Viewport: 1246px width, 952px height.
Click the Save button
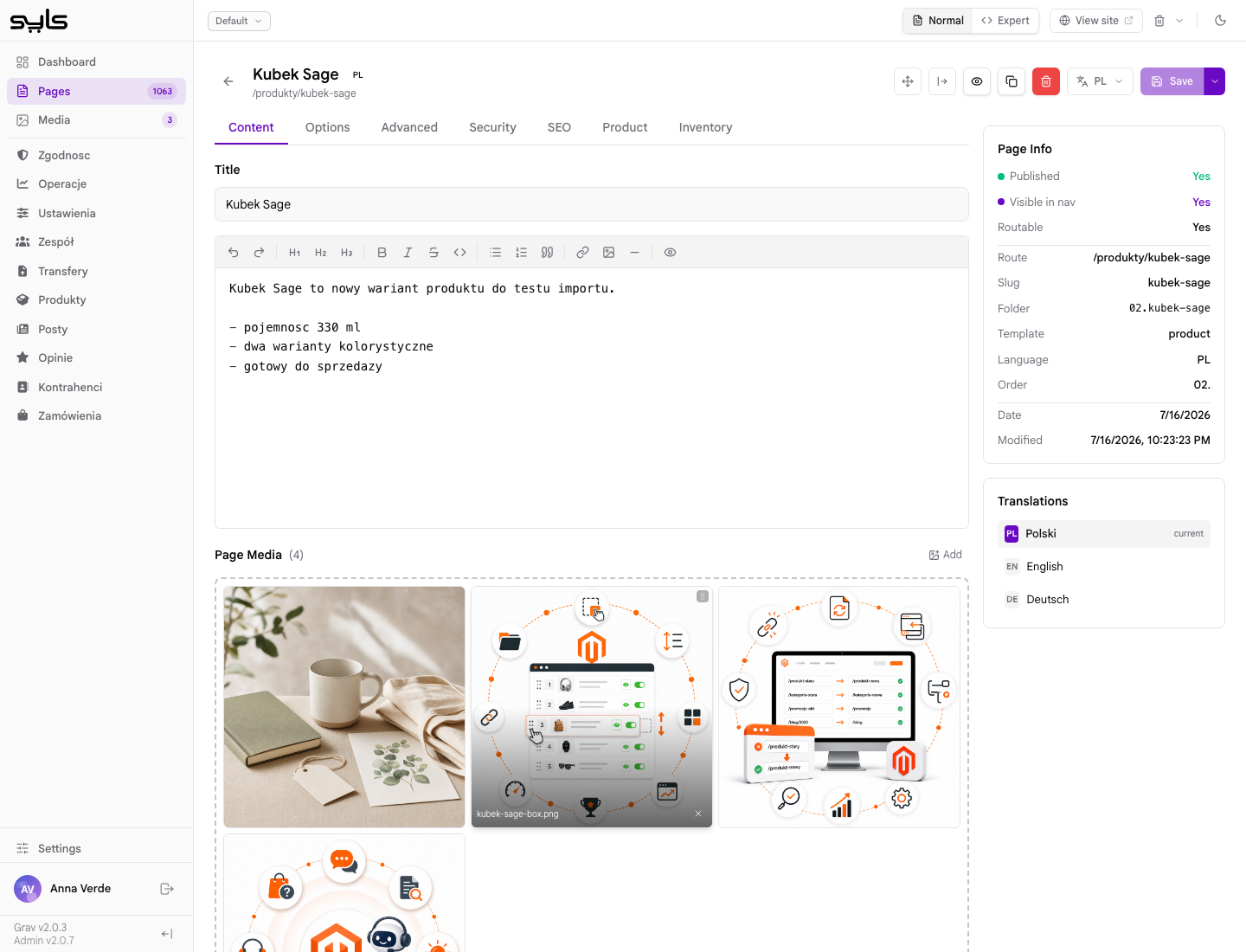coord(1172,81)
